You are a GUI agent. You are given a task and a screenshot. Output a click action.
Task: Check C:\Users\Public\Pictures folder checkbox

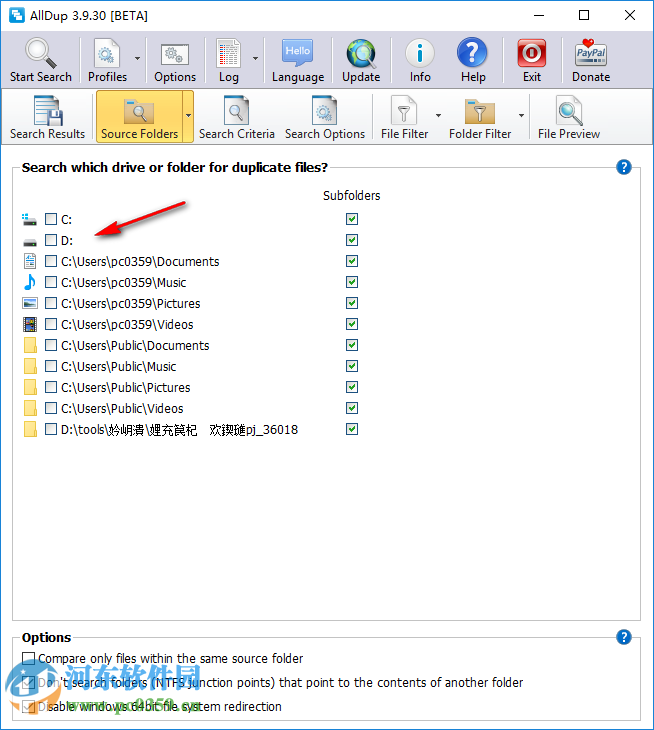pyautogui.click(x=51, y=387)
